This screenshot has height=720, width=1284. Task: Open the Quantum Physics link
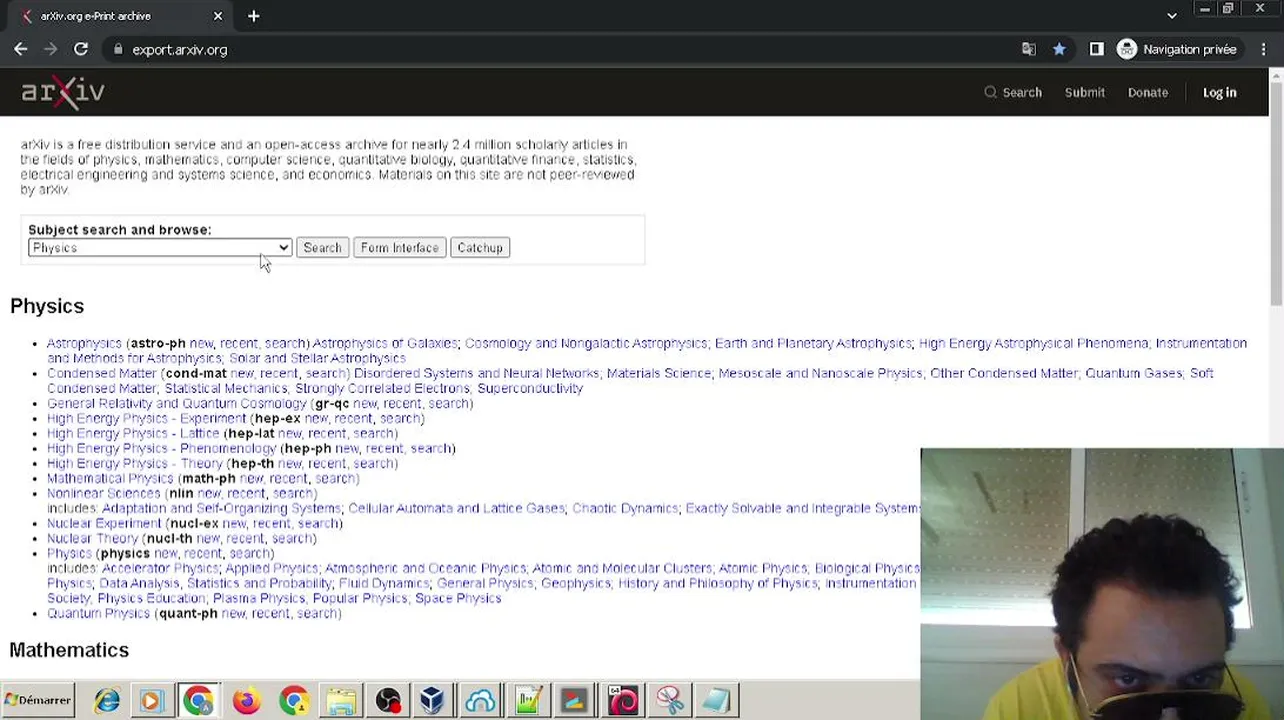[98, 613]
